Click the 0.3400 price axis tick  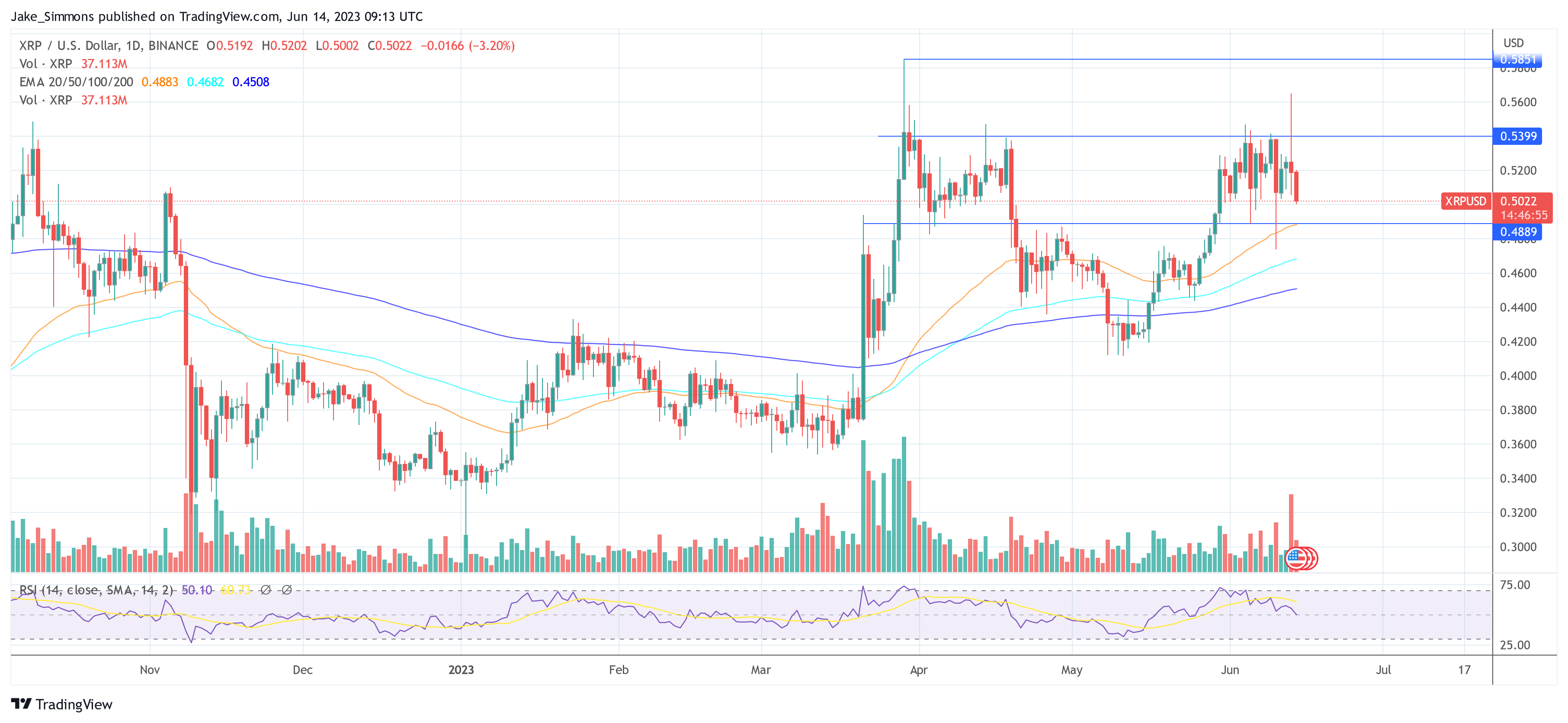[1517, 478]
